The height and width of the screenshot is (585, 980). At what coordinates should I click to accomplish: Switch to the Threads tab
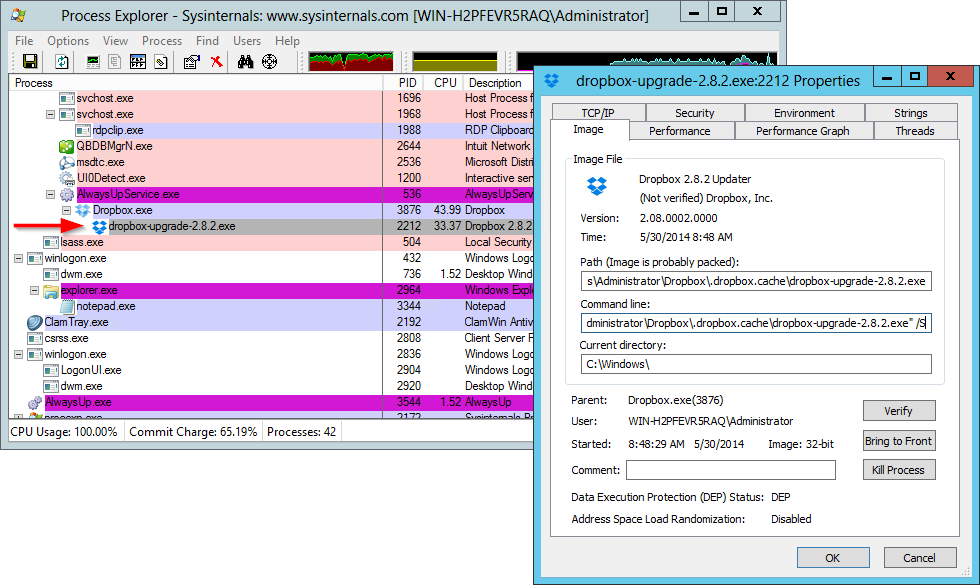(x=915, y=131)
